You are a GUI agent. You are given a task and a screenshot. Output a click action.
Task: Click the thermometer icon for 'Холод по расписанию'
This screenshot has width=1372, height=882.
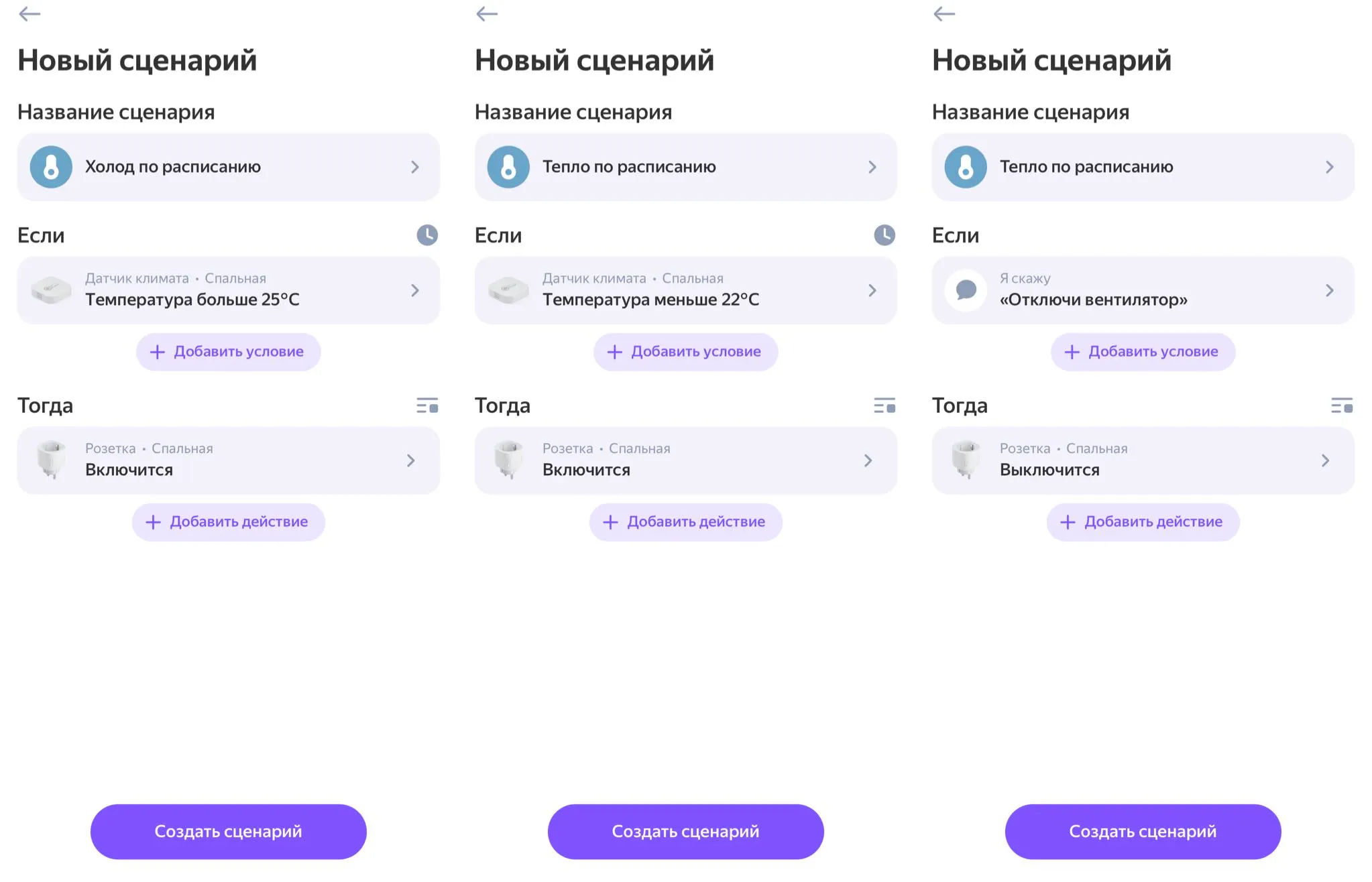[51, 167]
